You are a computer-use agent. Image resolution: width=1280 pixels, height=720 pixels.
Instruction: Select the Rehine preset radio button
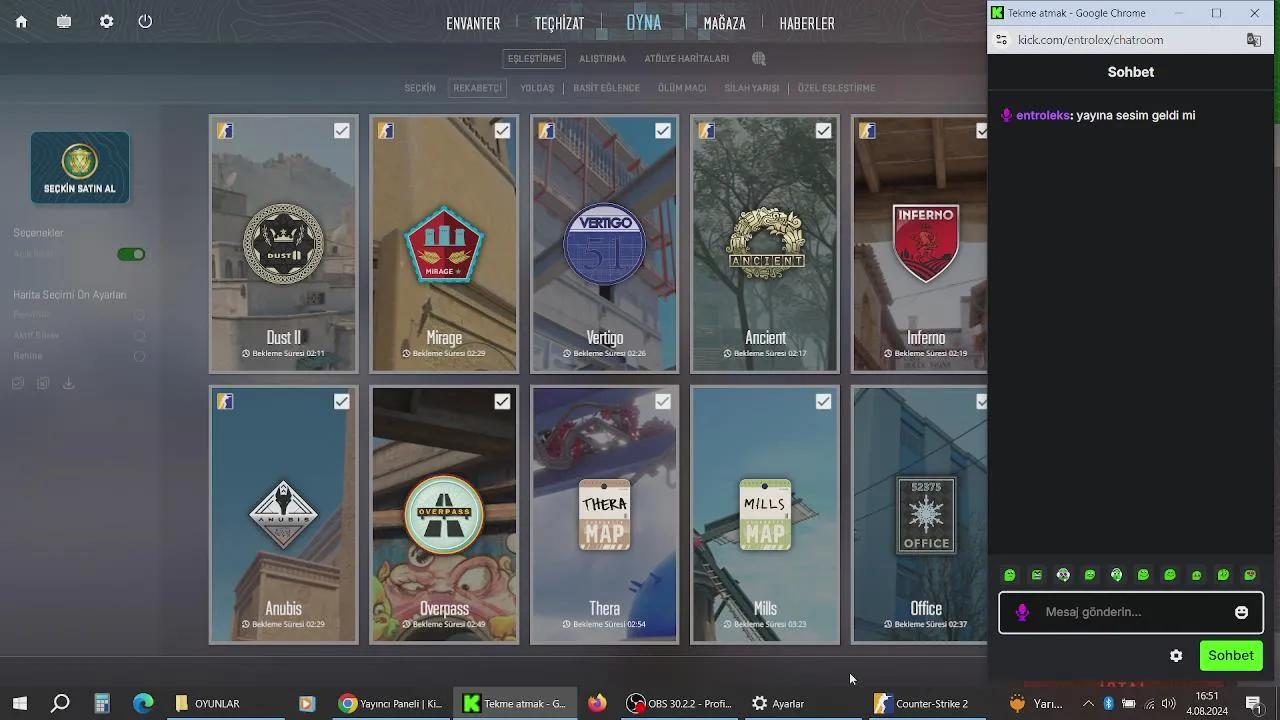(139, 356)
